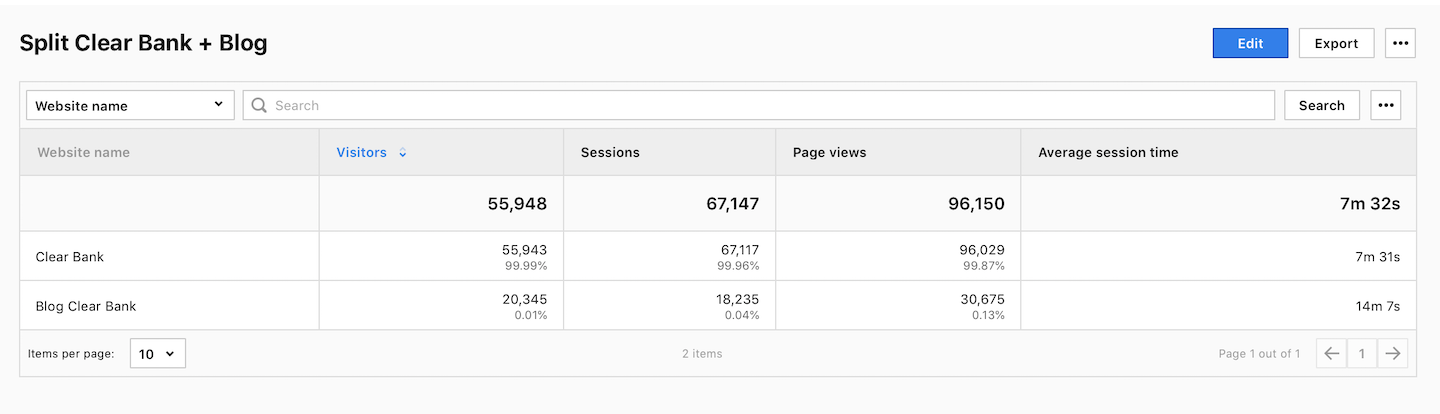Open the report options three-dot menu
1440x414 pixels.
pyautogui.click(x=1400, y=43)
